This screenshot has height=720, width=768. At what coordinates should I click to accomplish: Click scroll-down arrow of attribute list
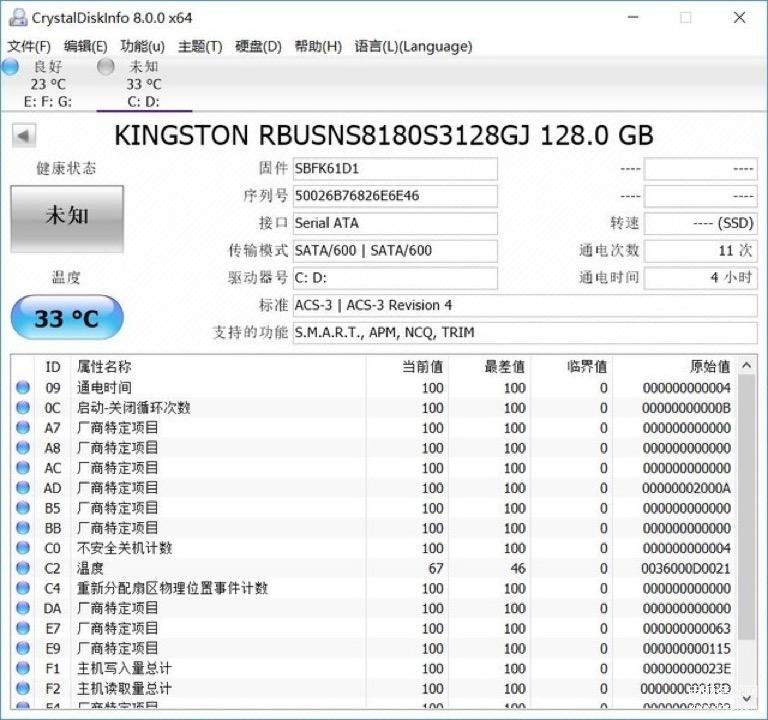click(746, 698)
